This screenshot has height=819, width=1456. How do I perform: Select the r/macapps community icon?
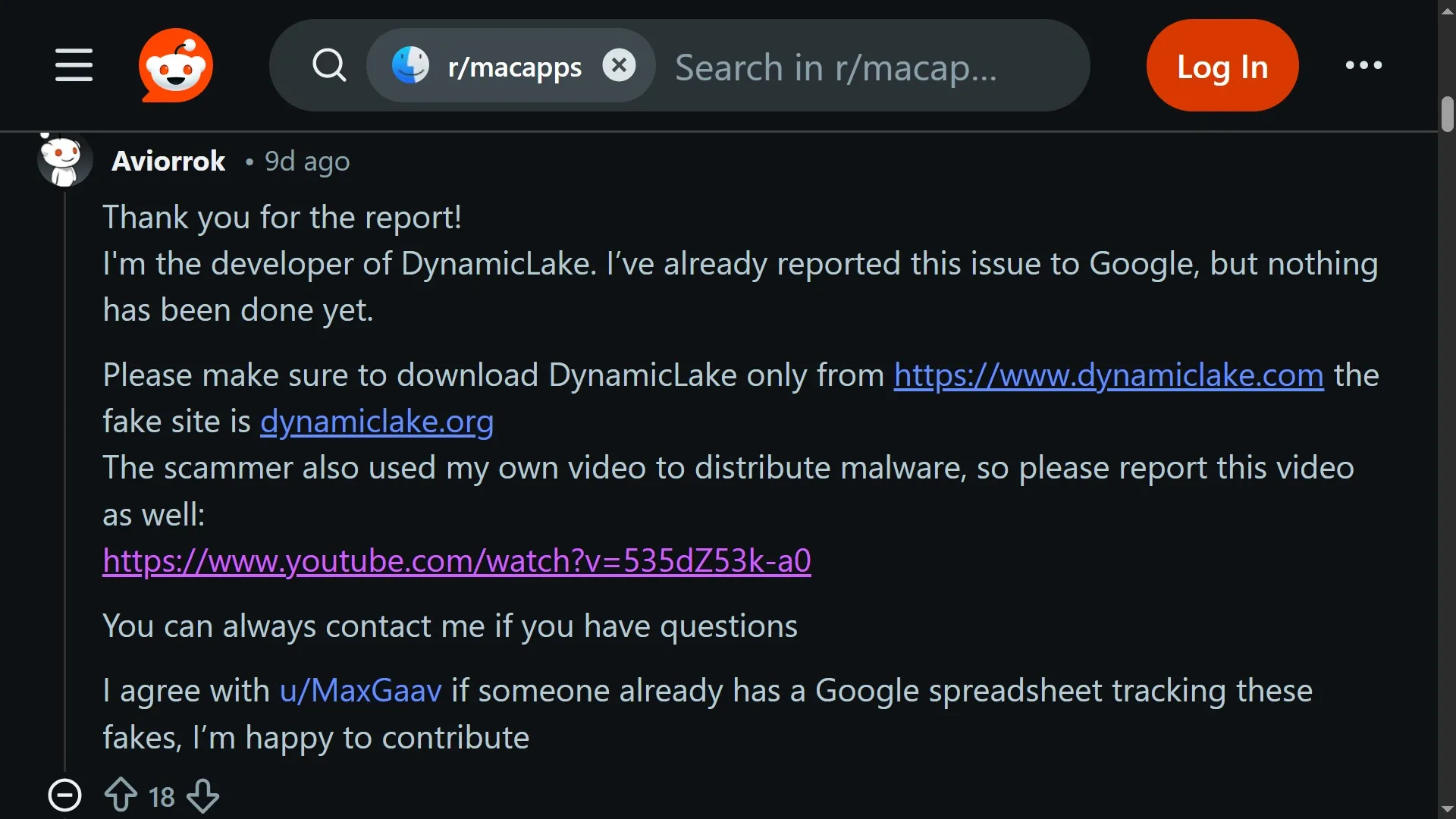(x=410, y=65)
